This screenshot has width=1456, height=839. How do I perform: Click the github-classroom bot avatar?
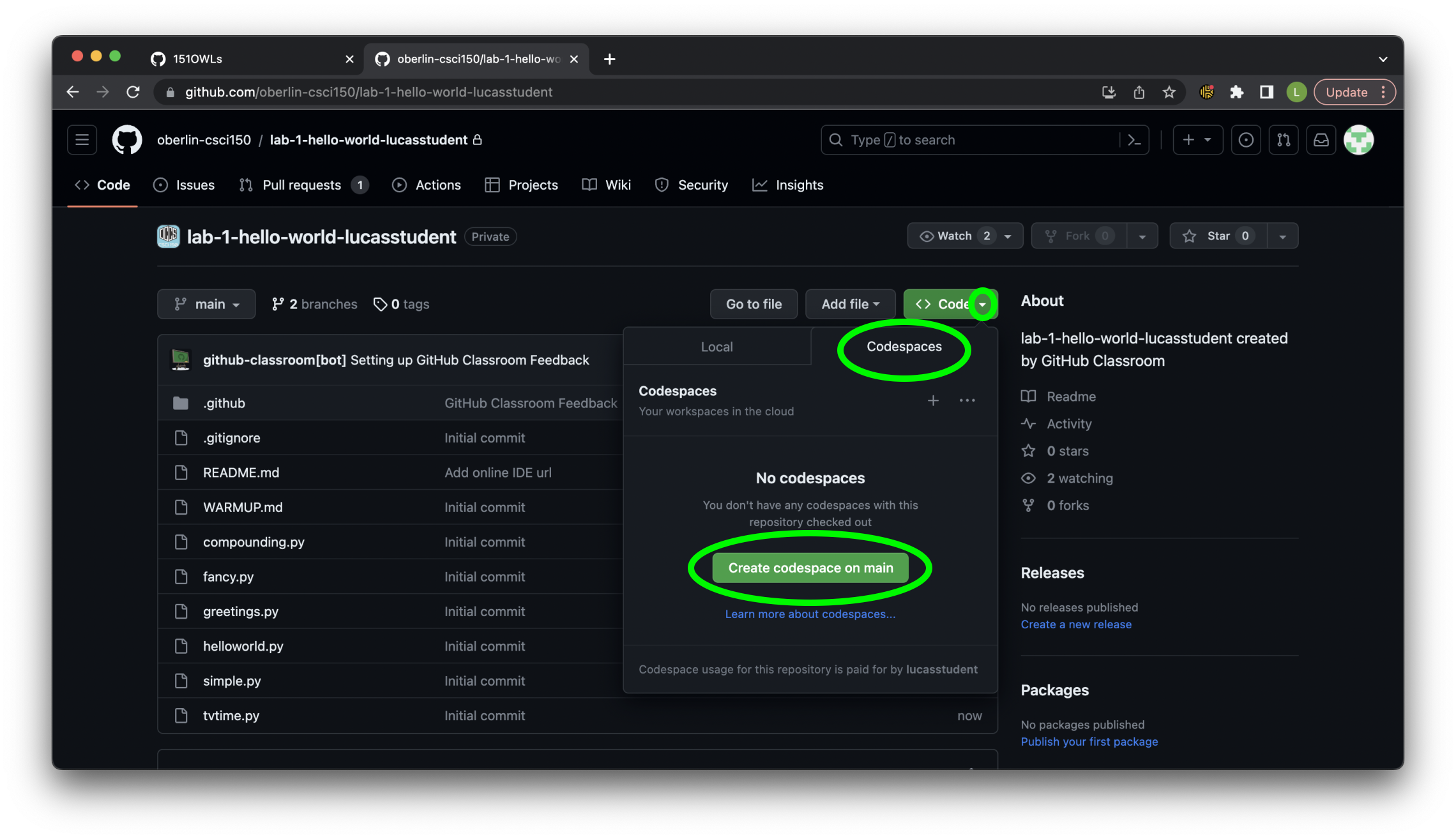coord(181,359)
